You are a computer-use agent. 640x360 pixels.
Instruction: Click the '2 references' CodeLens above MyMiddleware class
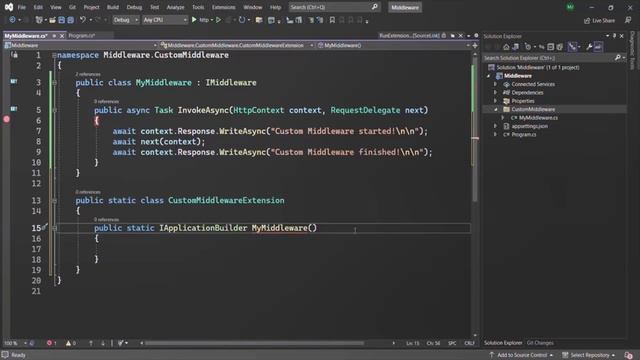coord(88,74)
